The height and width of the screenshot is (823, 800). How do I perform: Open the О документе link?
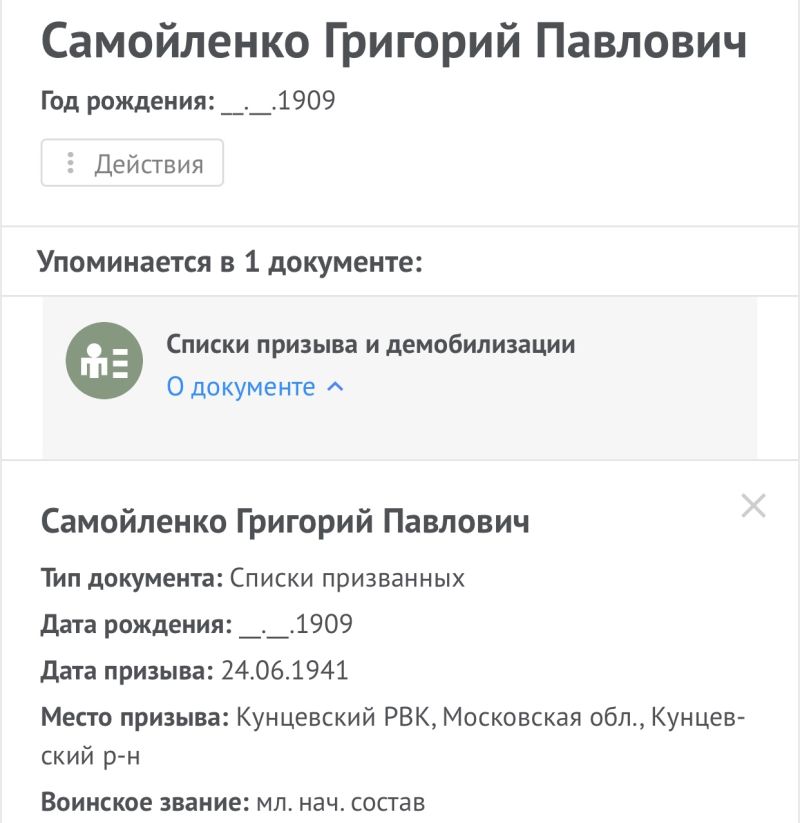pos(241,387)
